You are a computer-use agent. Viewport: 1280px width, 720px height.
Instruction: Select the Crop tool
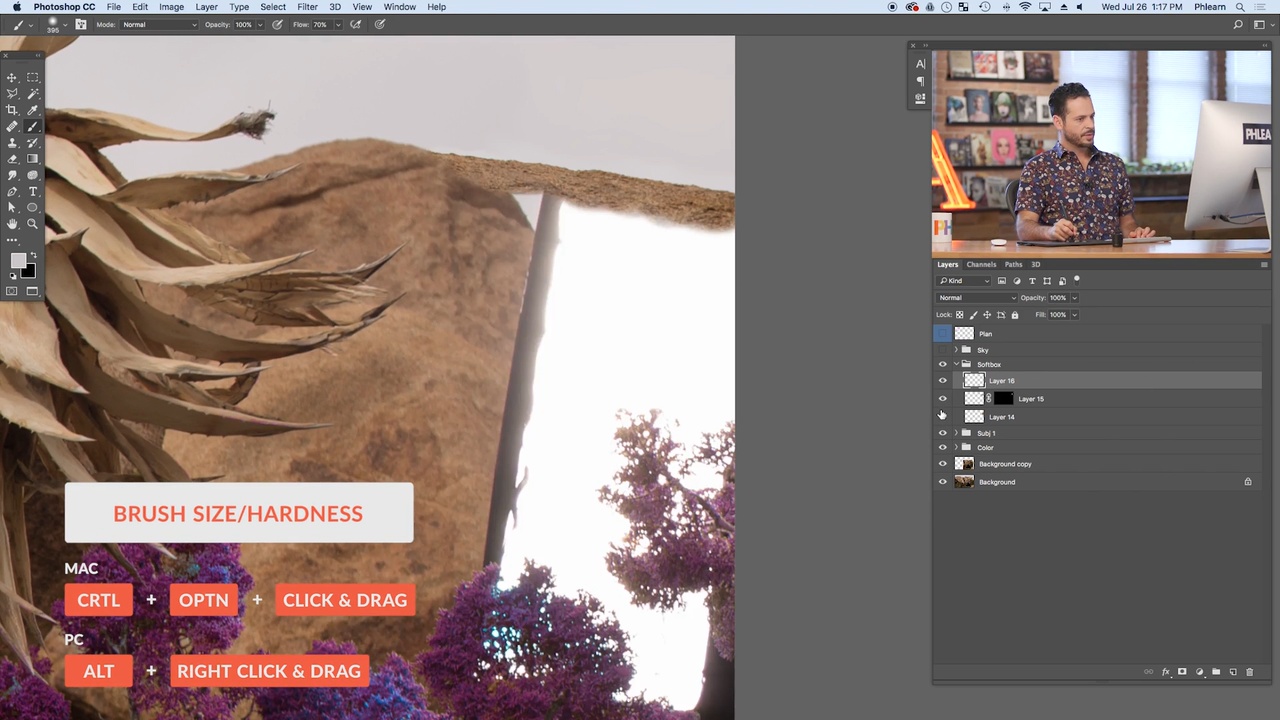12,110
